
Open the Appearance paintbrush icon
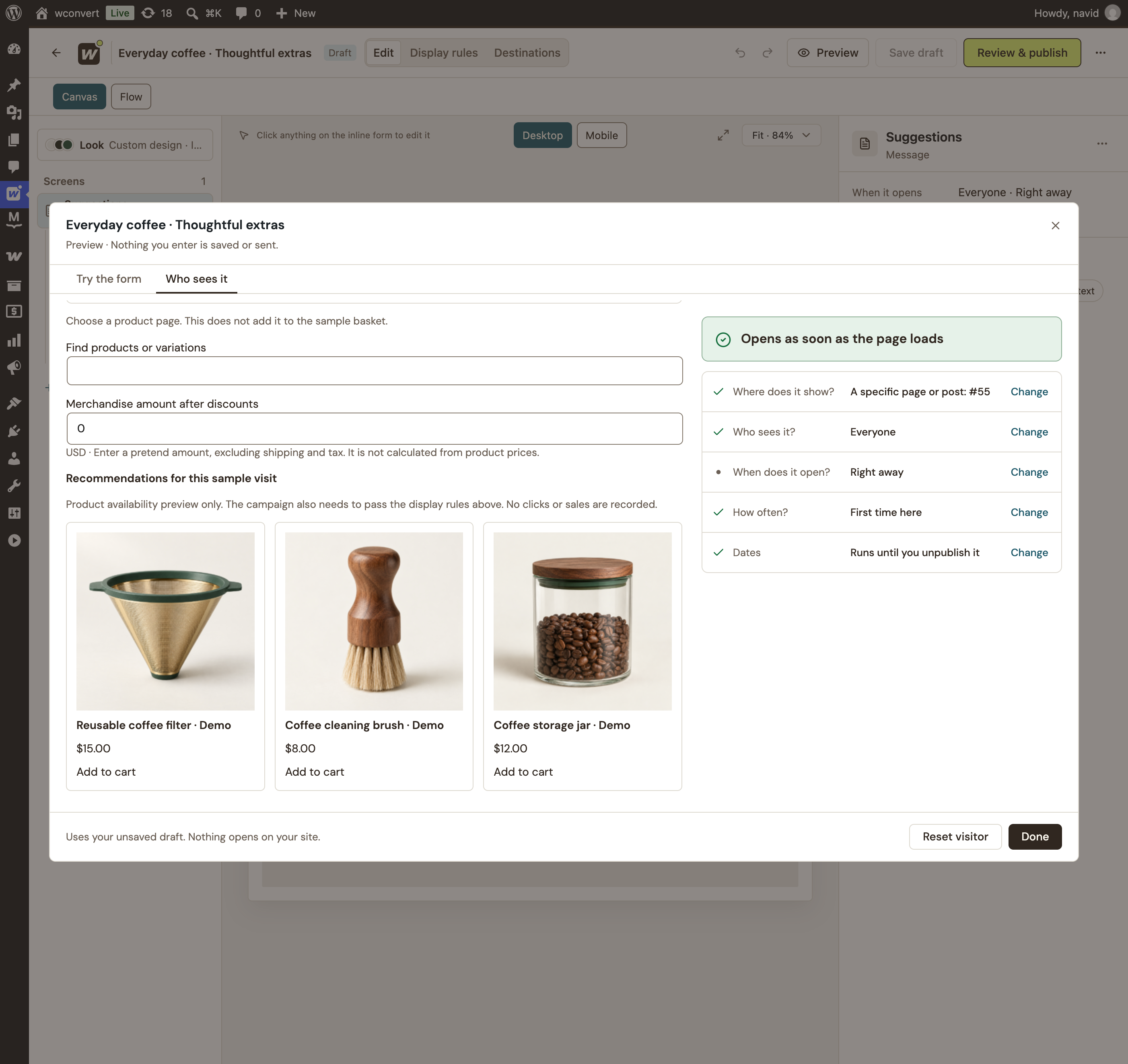(14, 403)
